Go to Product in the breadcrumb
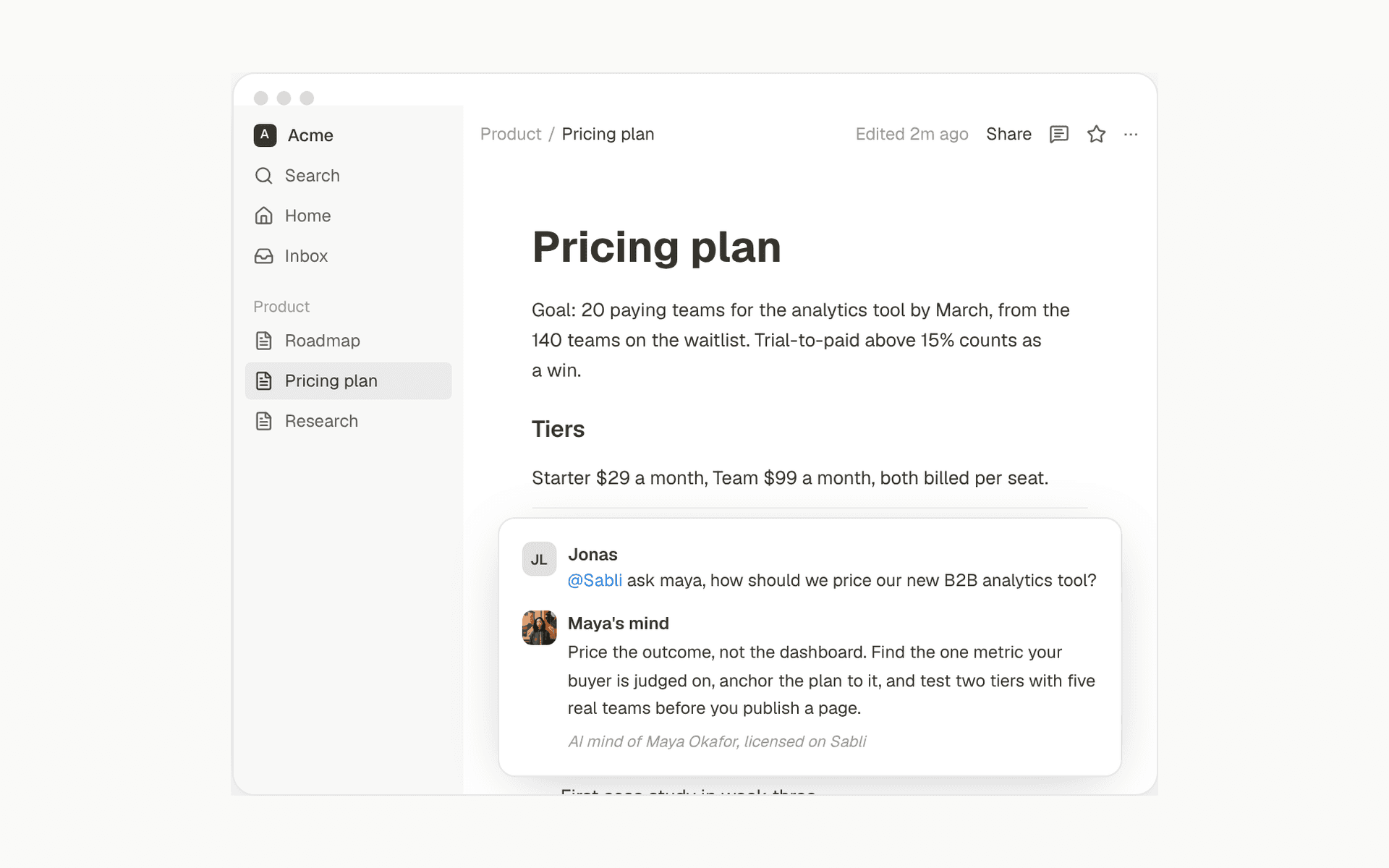1389x868 pixels. (511, 135)
